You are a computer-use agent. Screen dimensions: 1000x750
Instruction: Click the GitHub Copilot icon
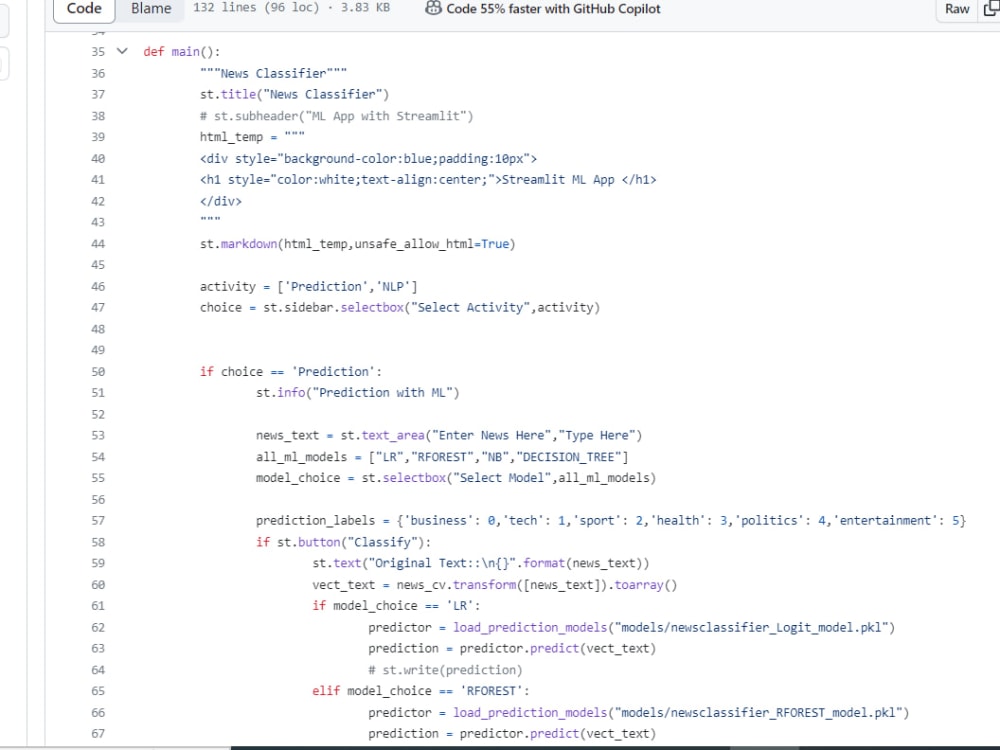click(x=433, y=8)
